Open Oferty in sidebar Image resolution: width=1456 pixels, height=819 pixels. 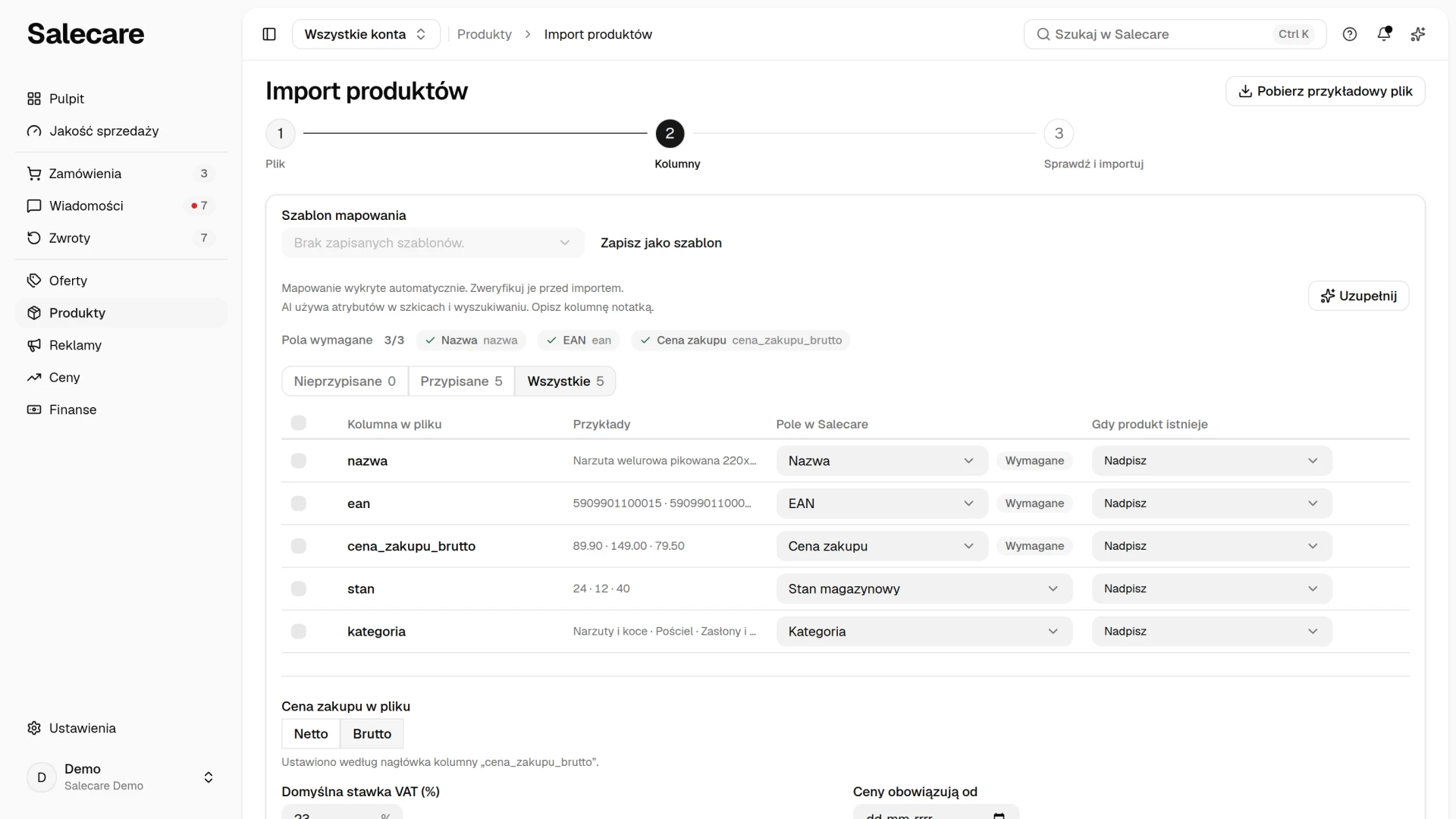tap(121, 281)
